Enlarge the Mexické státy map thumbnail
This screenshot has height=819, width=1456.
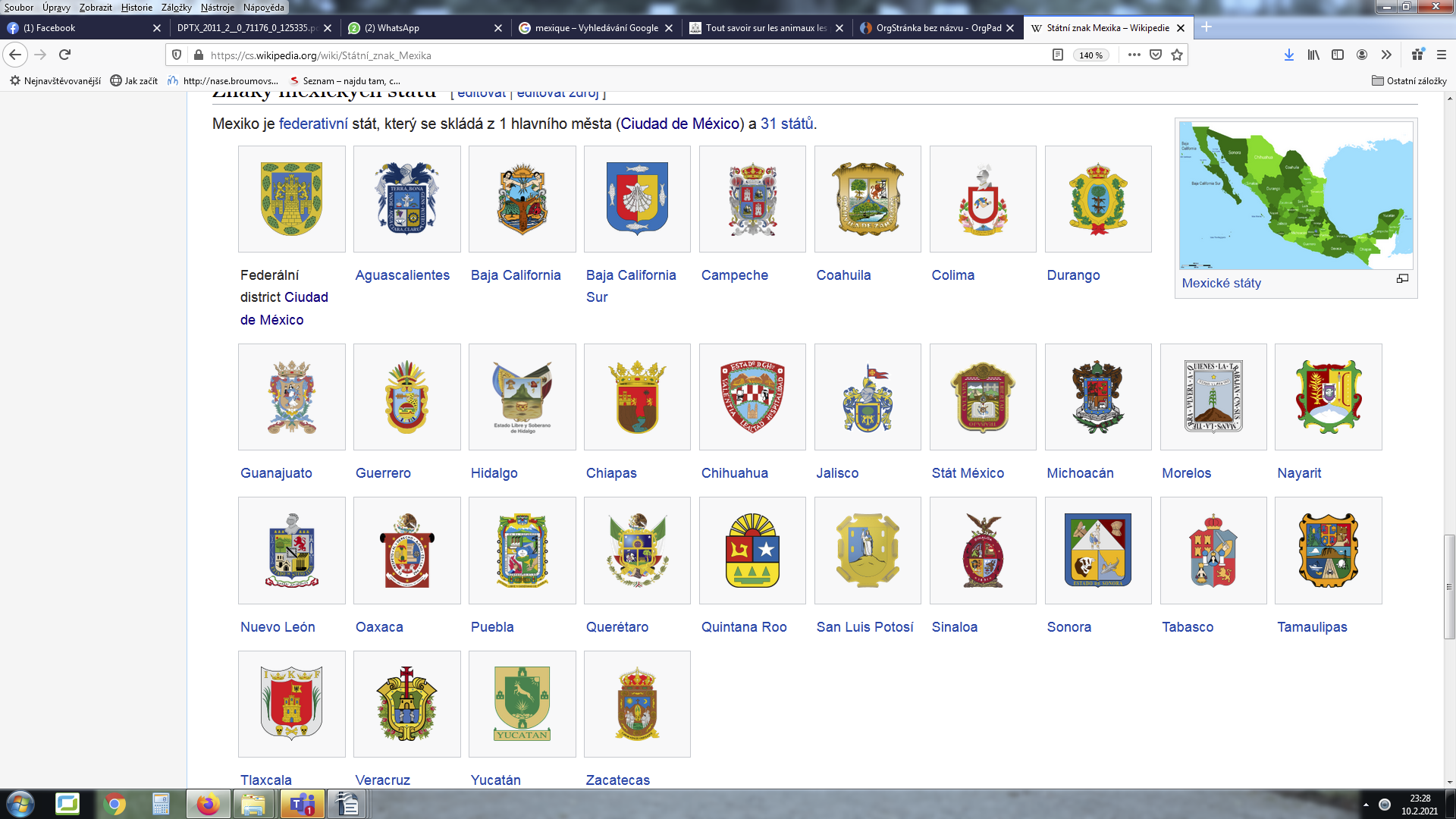click(1402, 278)
